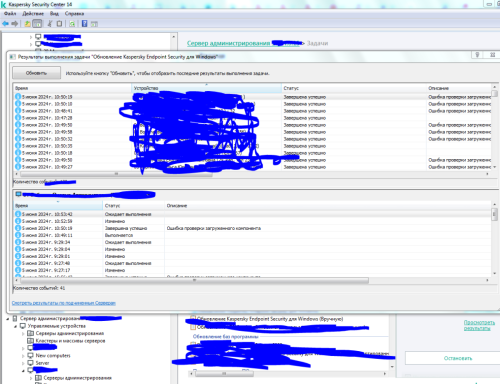Click the computer icon beside Server node
The image size is (500, 384).
(30, 363)
